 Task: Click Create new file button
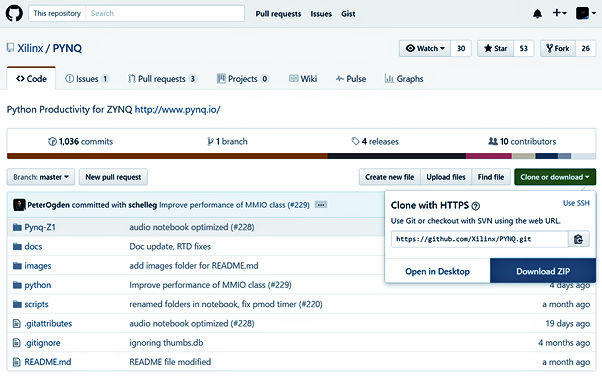click(390, 177)
